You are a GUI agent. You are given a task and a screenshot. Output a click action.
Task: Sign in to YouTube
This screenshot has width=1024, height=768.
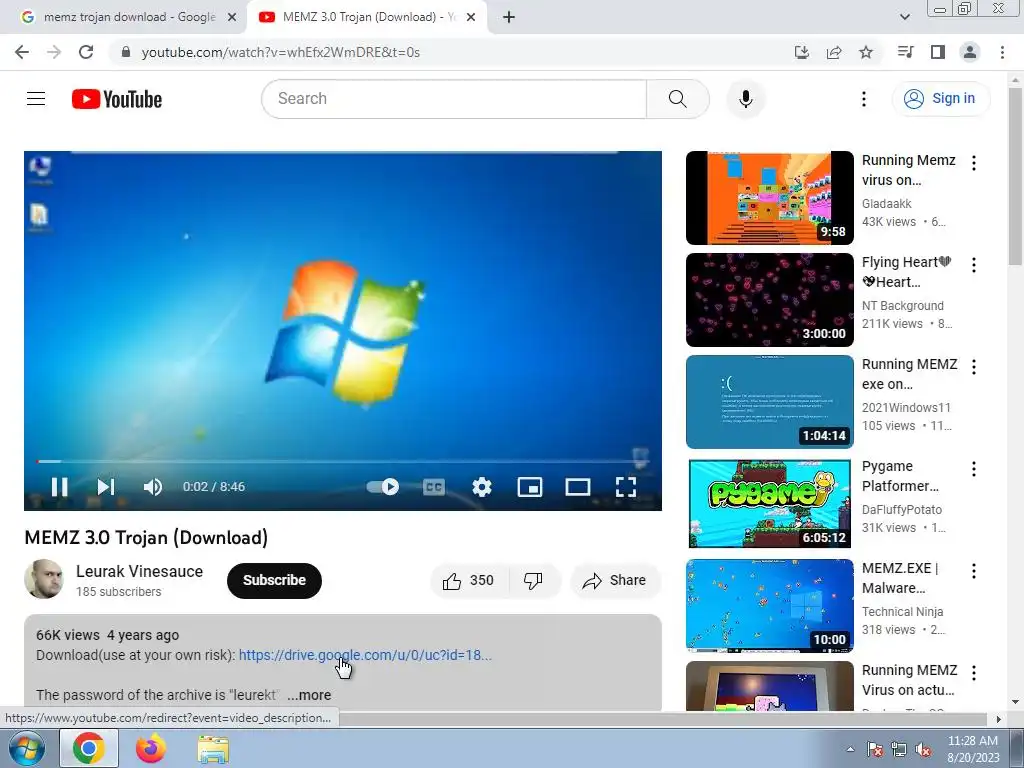(x=940, y=99)
